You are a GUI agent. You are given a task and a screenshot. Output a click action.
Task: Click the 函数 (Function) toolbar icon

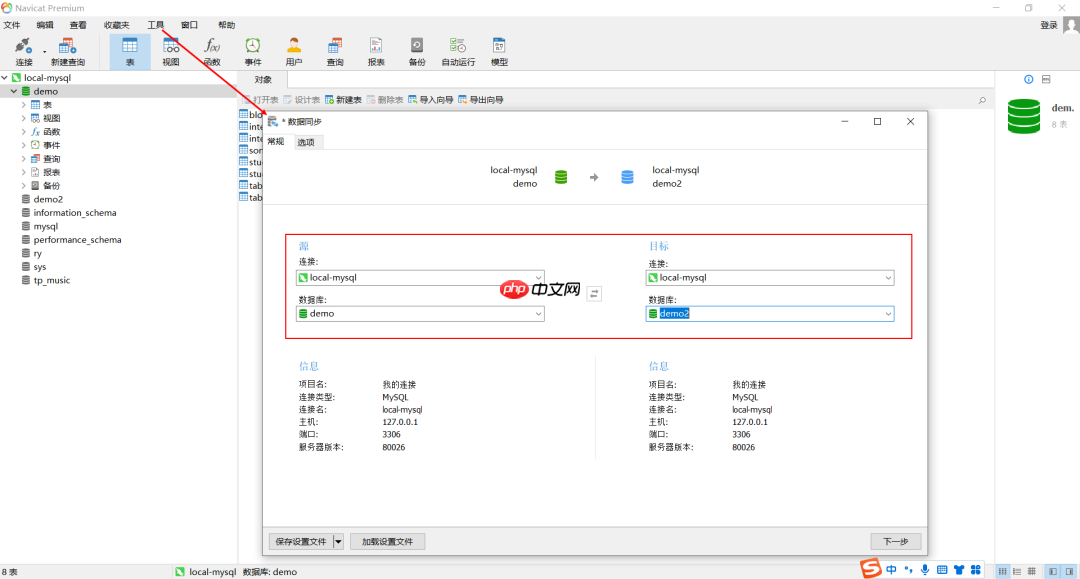[x=212, y=50]
